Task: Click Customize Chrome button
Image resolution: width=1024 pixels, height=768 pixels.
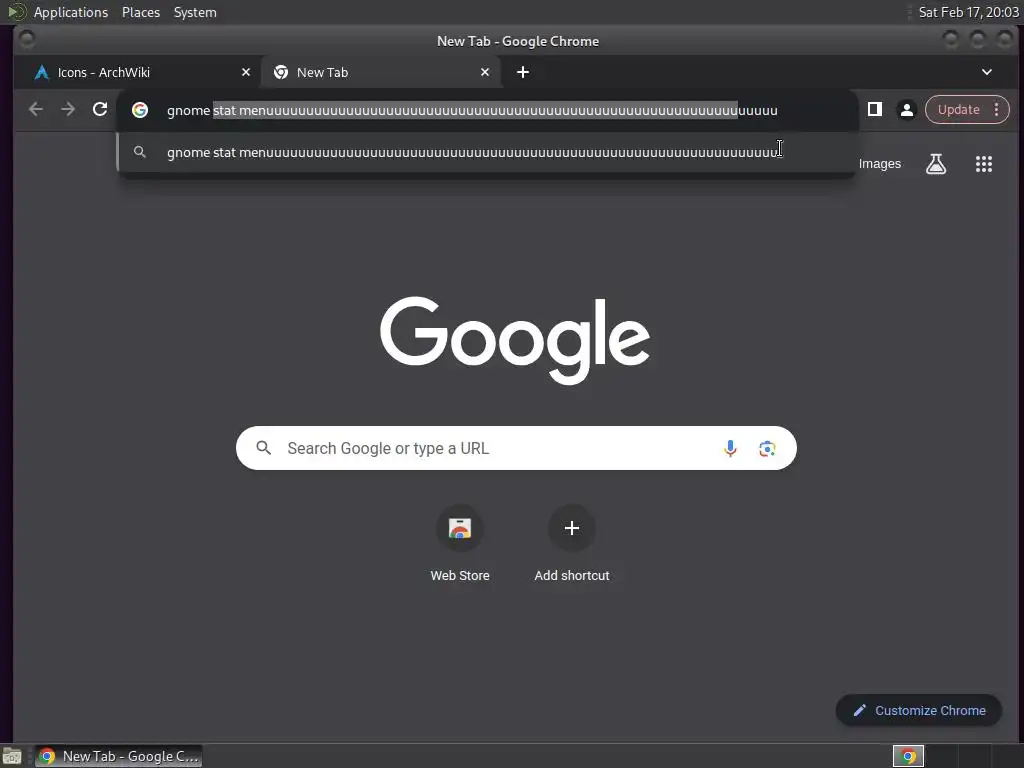Action: 919,711
